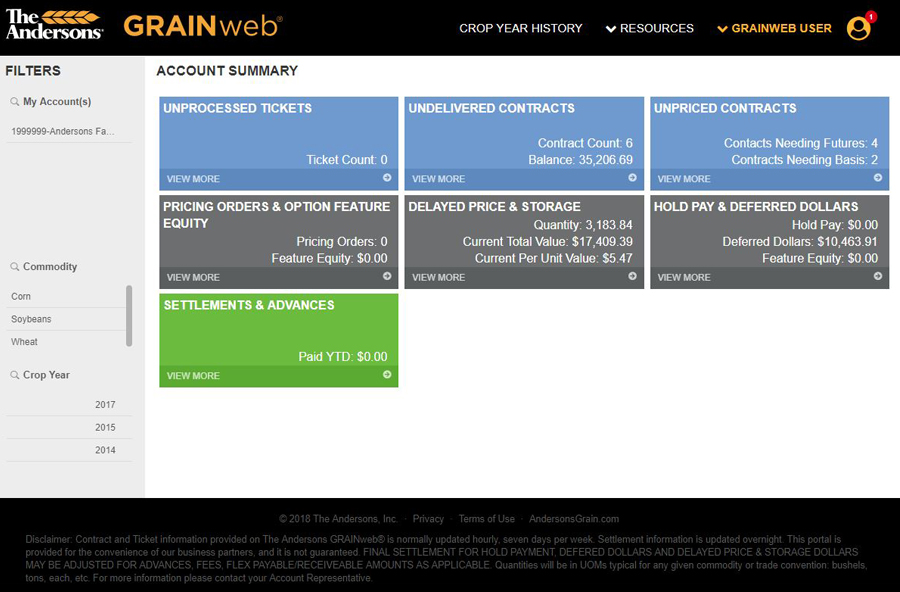This screenshot has width=900, height=592.
Task: Click the Ticket Count: 0 text
Action: click(347, 160)
